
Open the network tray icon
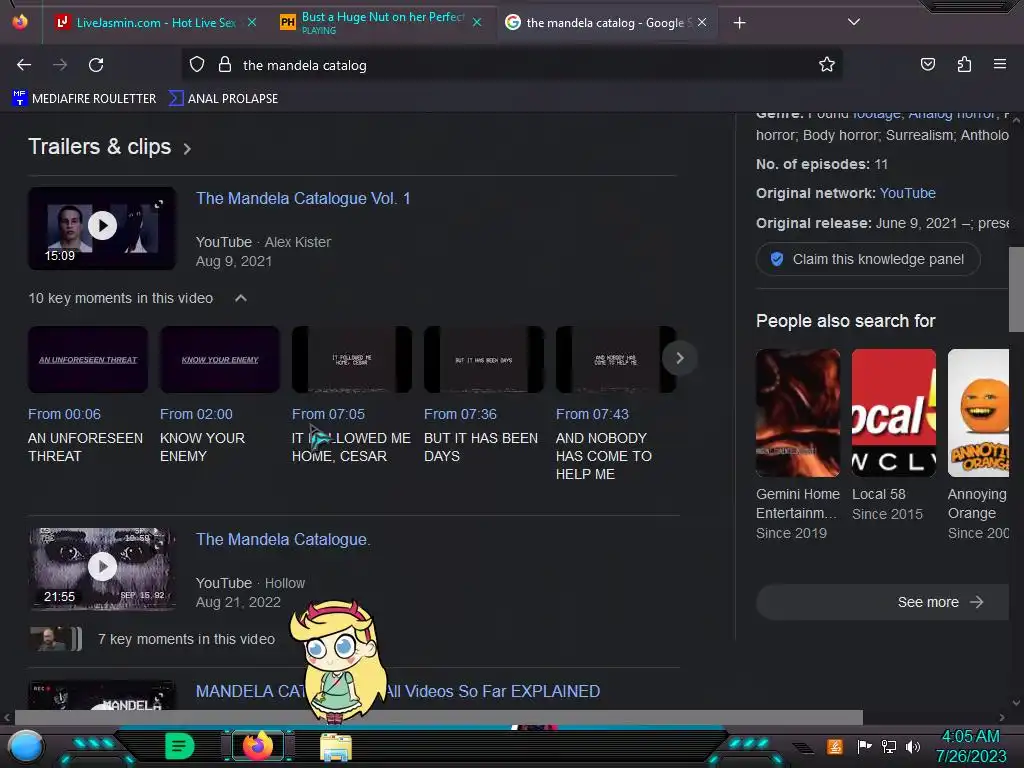click(x=888, y=746)
